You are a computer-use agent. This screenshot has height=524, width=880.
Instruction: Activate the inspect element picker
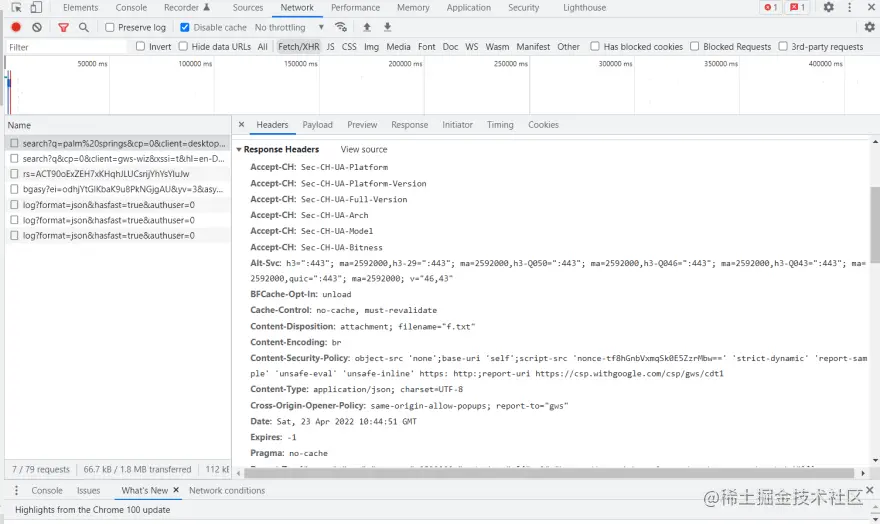16,7
